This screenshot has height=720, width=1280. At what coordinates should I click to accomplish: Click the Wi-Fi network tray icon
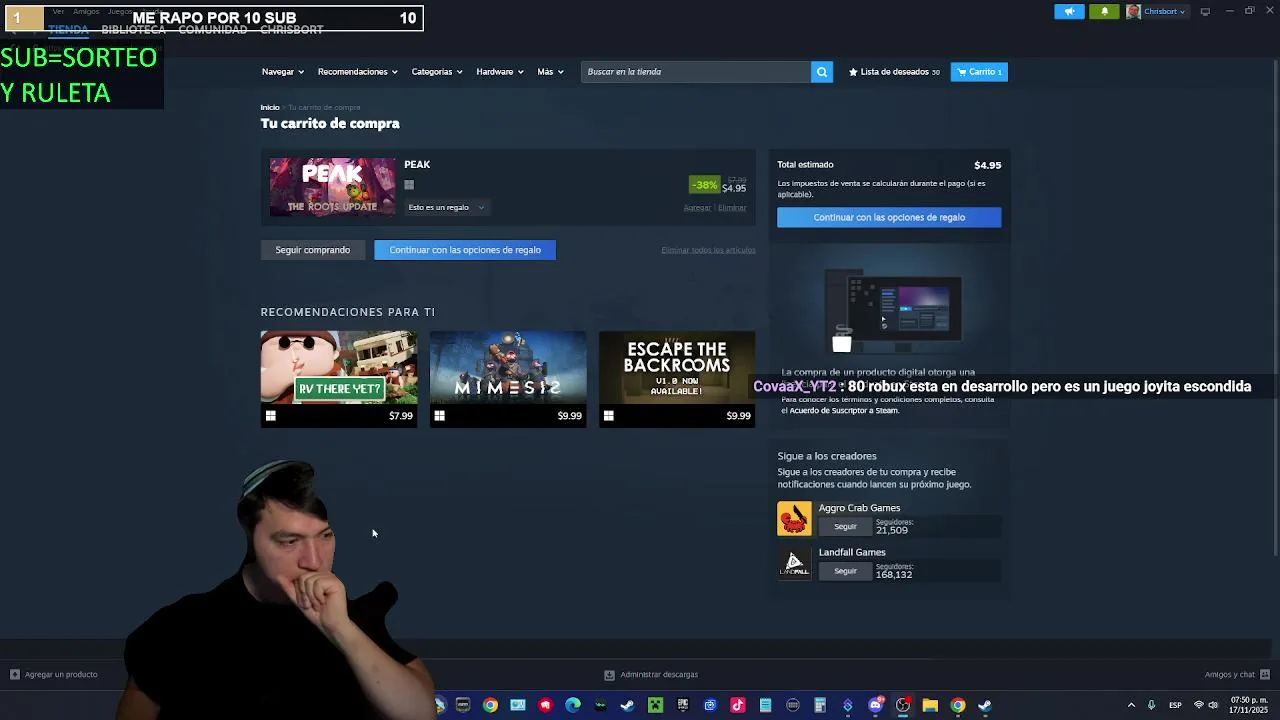[1198, 705]
